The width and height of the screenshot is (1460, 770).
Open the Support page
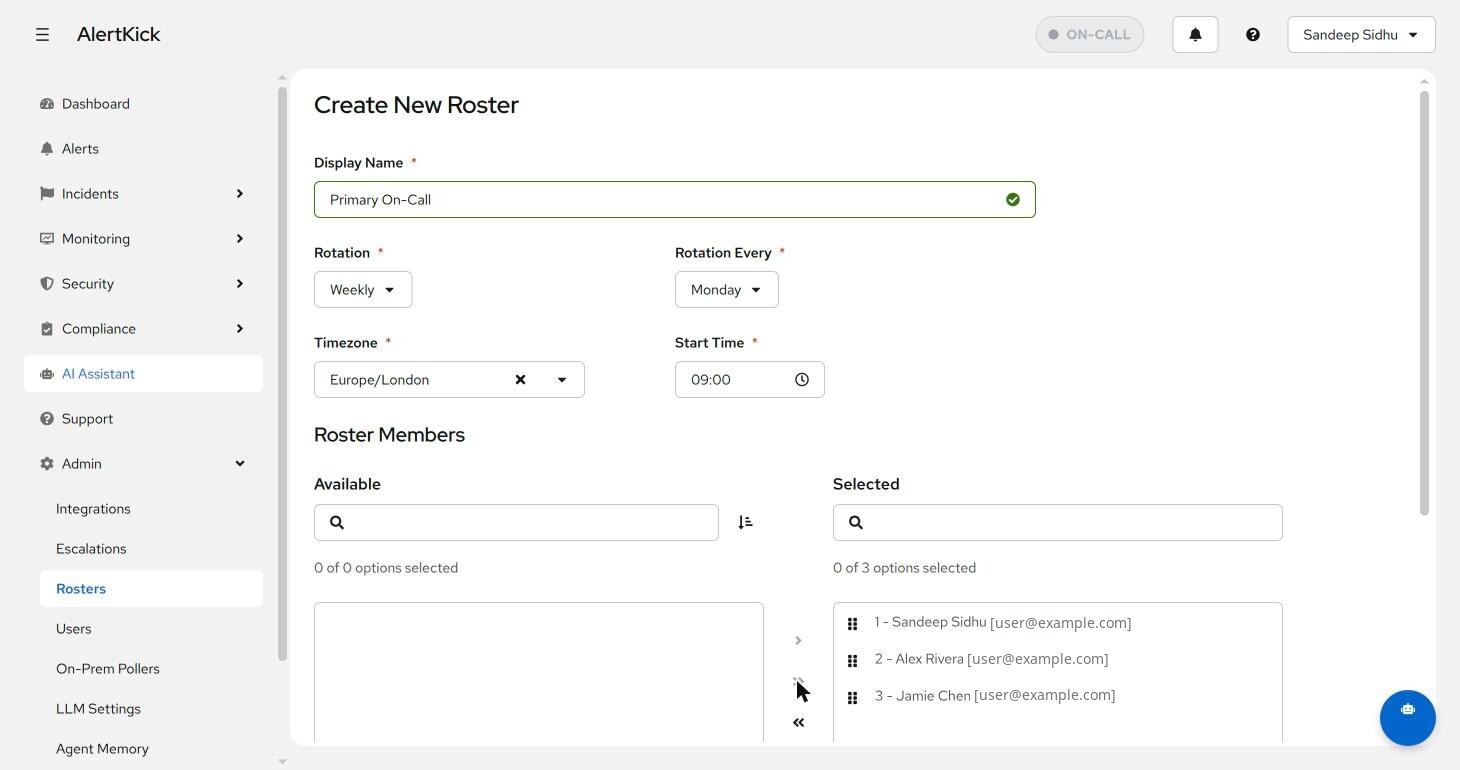pos(87,419)
